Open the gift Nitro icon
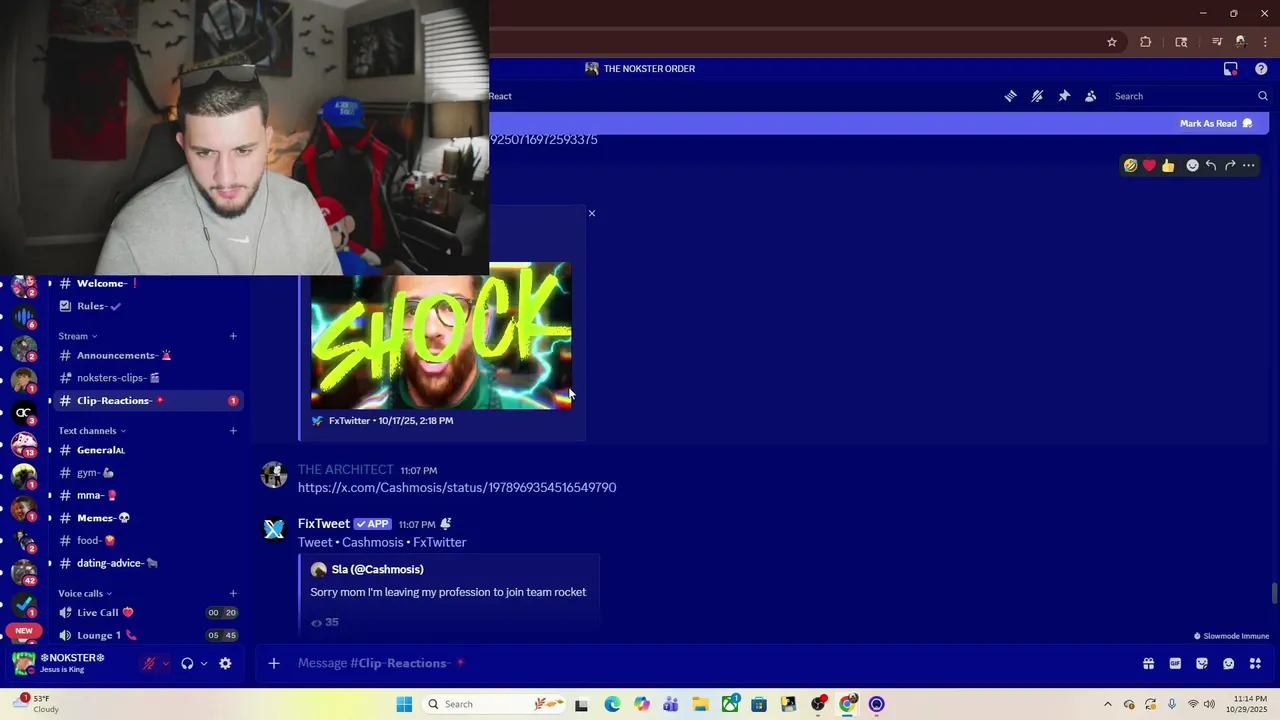 (1148, 663)
